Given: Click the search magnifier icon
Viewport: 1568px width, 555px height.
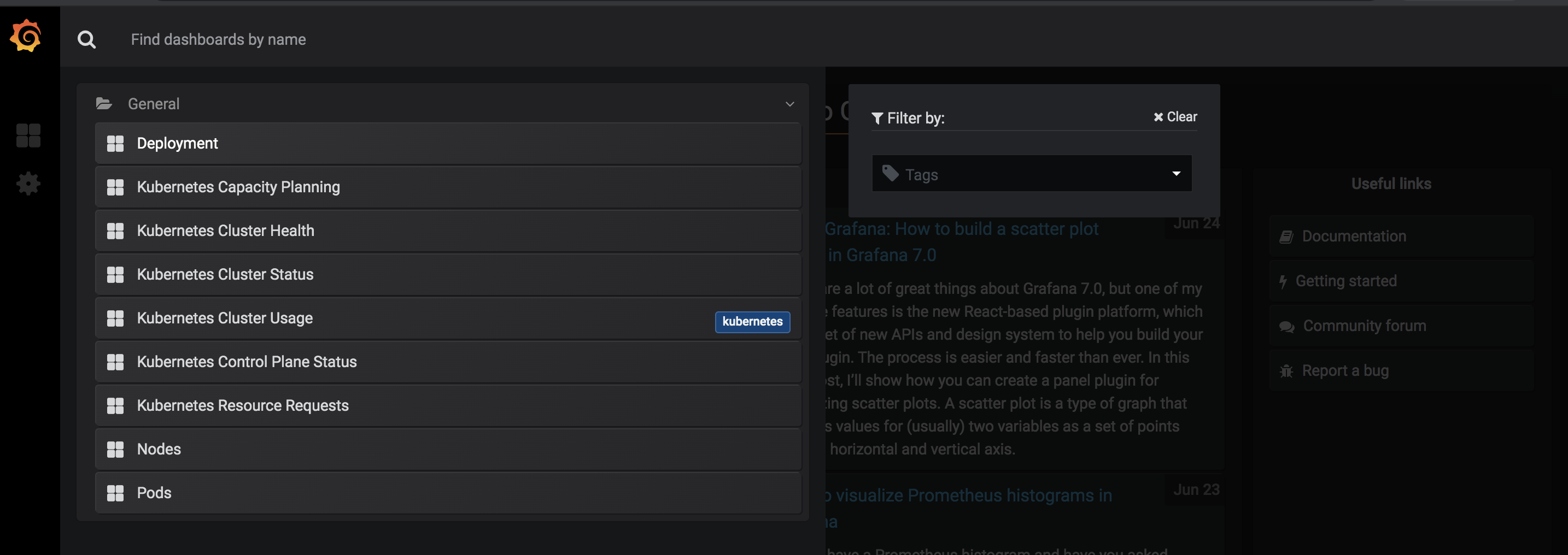Looking at the screenshot, I should coord(86,39).
